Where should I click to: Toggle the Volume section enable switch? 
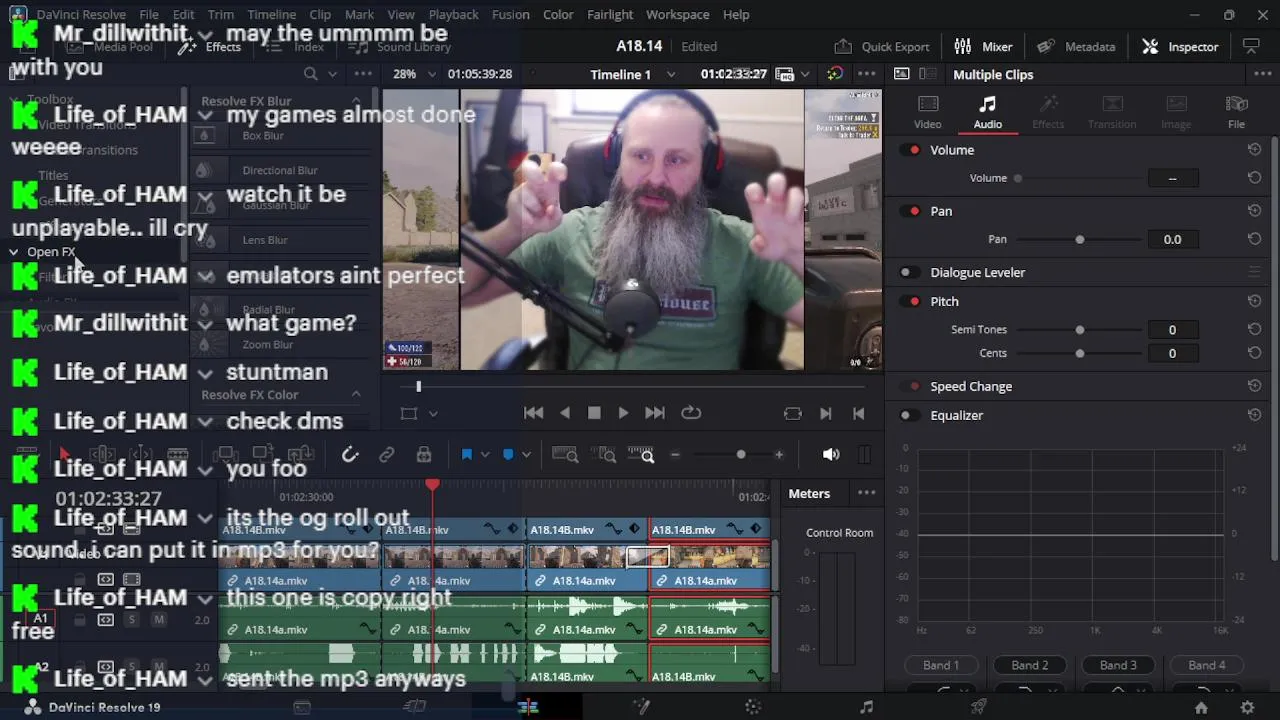(910, 150)
